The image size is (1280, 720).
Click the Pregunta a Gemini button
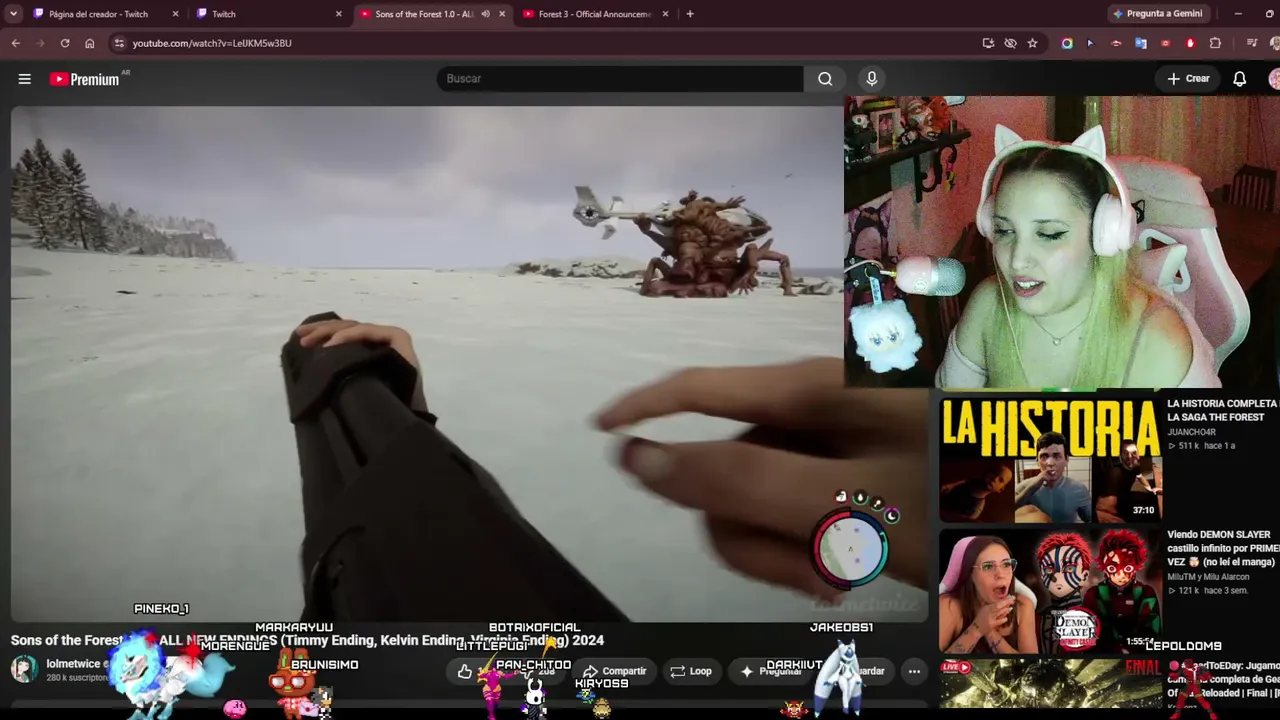coord(1157,14)
